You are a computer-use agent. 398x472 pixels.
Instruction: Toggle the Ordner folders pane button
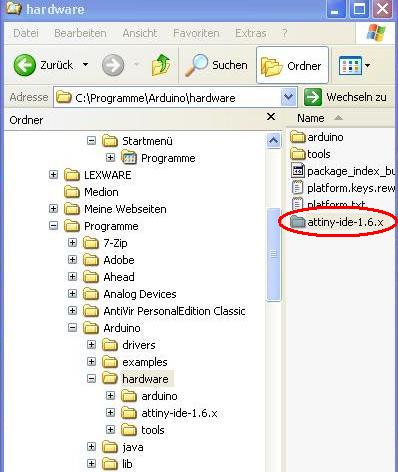pyautogui.click(x=292, y=65)
